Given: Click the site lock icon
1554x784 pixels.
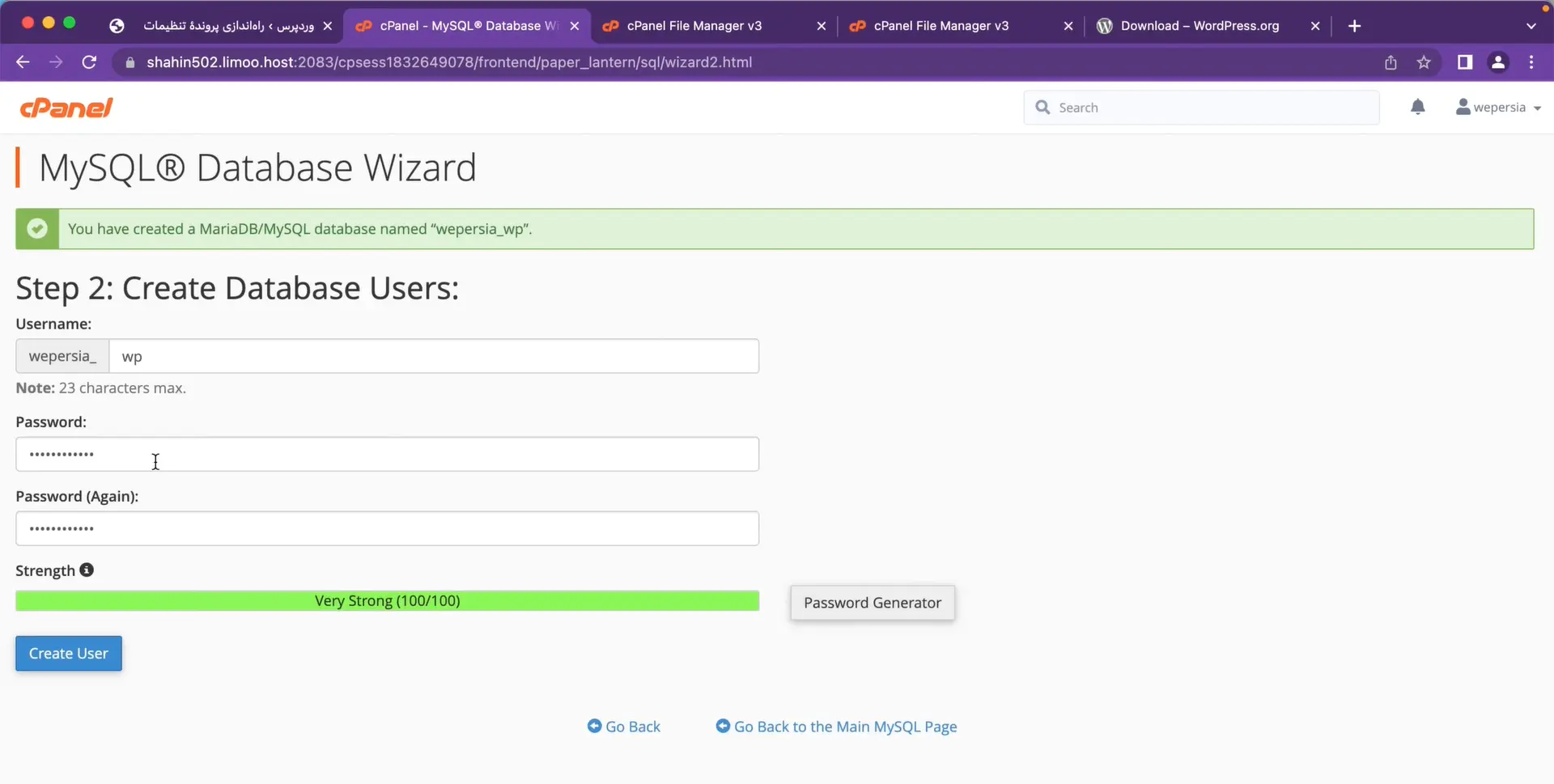Looking at the screenshot, I should (x=129, y=62).
